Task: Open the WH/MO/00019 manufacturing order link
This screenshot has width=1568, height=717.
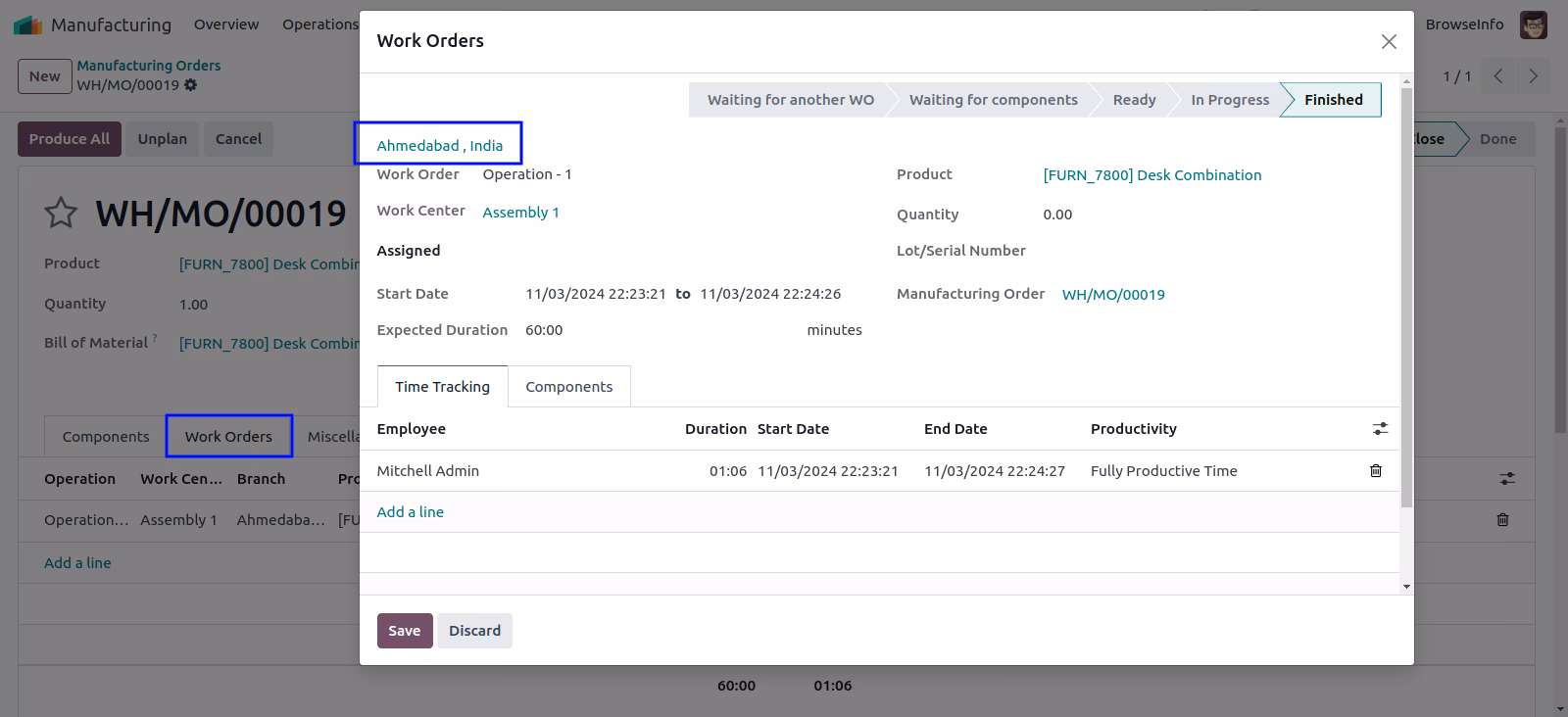Action: pyautogui.click(x=1113, y=295)
